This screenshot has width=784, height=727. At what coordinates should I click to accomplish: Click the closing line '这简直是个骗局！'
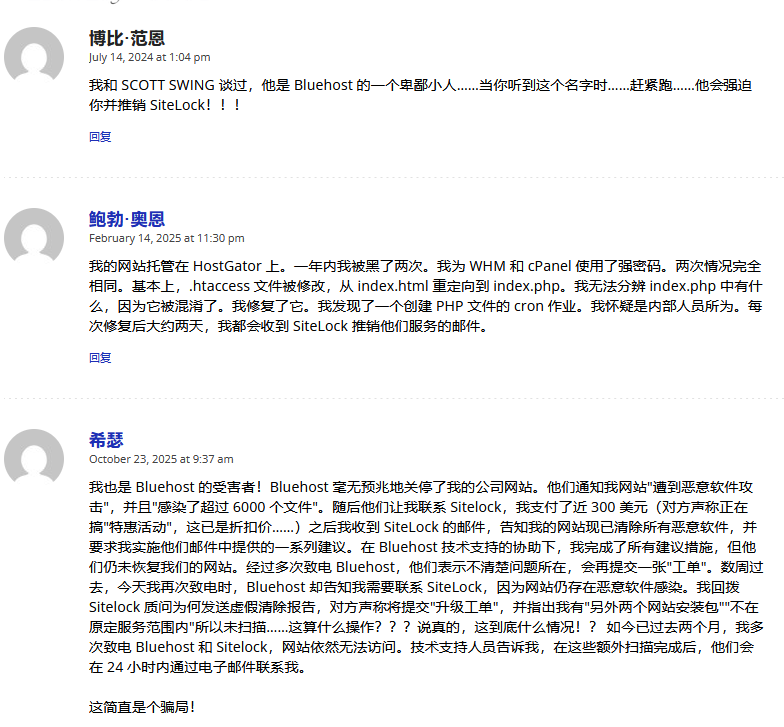[142, 707]
